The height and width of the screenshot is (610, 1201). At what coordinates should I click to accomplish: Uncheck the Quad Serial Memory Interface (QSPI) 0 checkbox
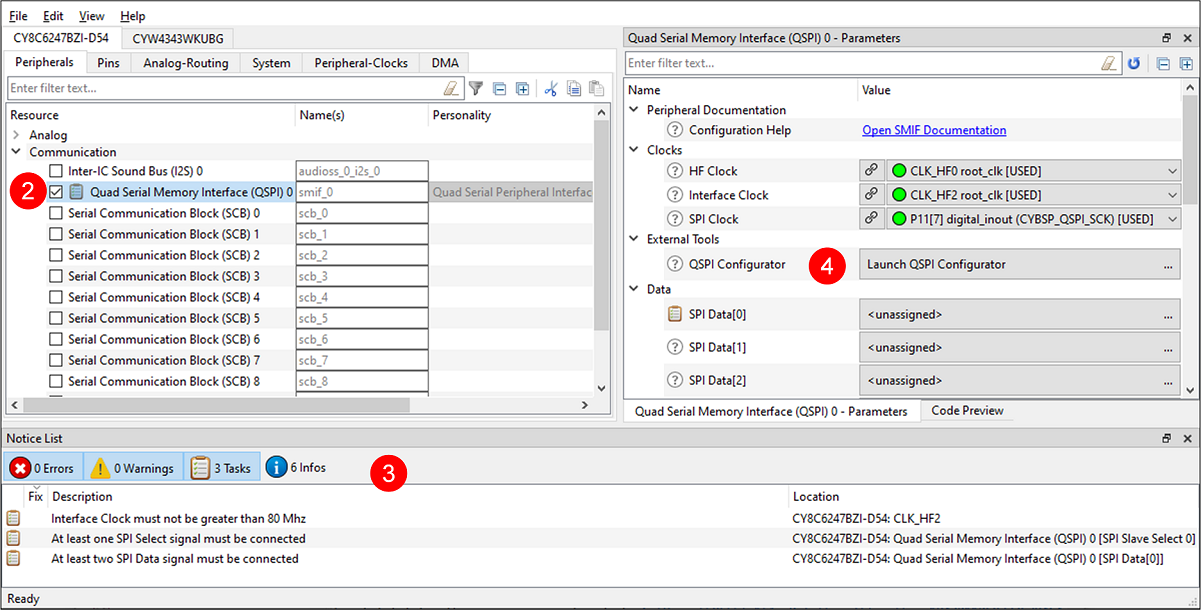[57, 192]
